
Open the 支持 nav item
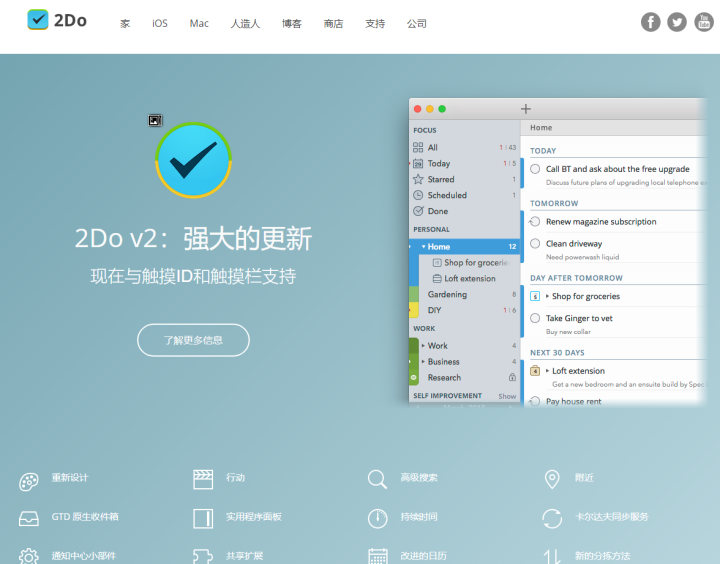[375, 23]
